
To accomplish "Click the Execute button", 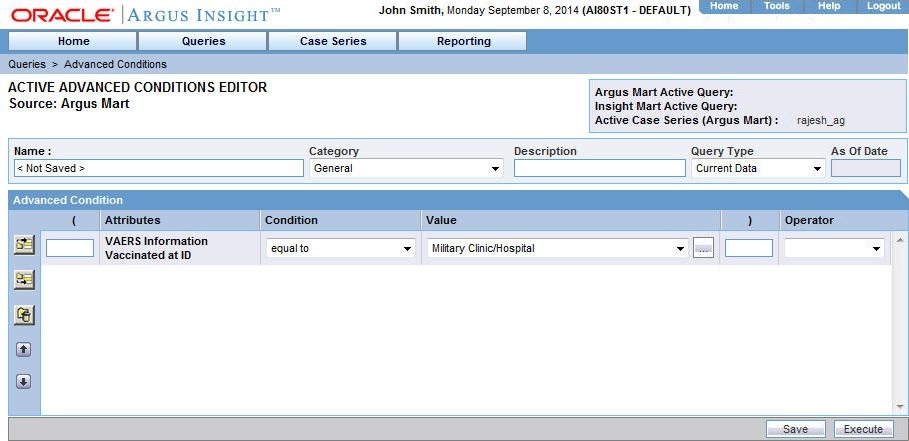I will 863,429.
